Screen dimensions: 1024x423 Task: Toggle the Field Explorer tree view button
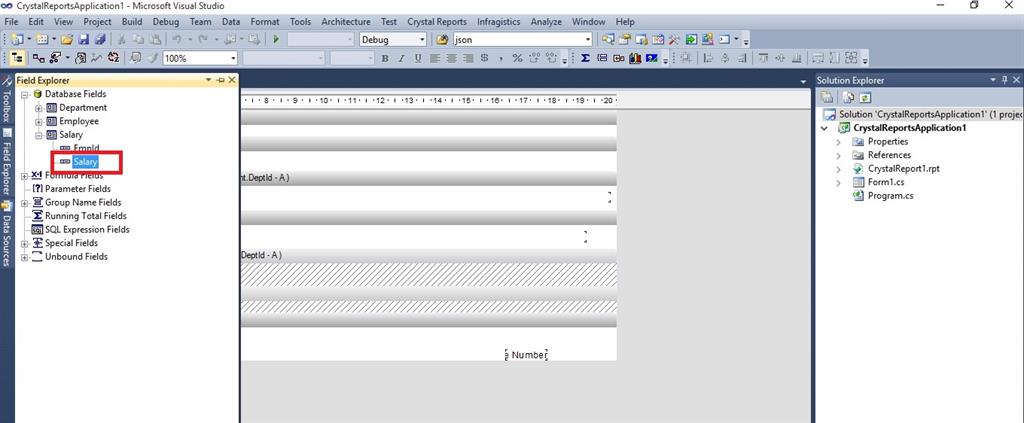click(17, 58)
